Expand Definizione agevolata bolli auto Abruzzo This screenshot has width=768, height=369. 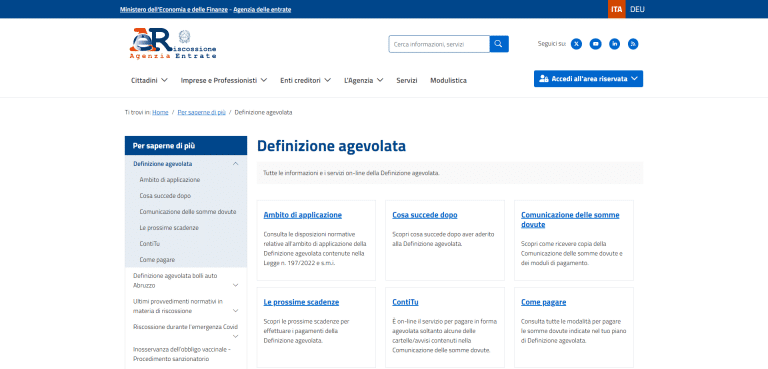[x=235, y=285]
